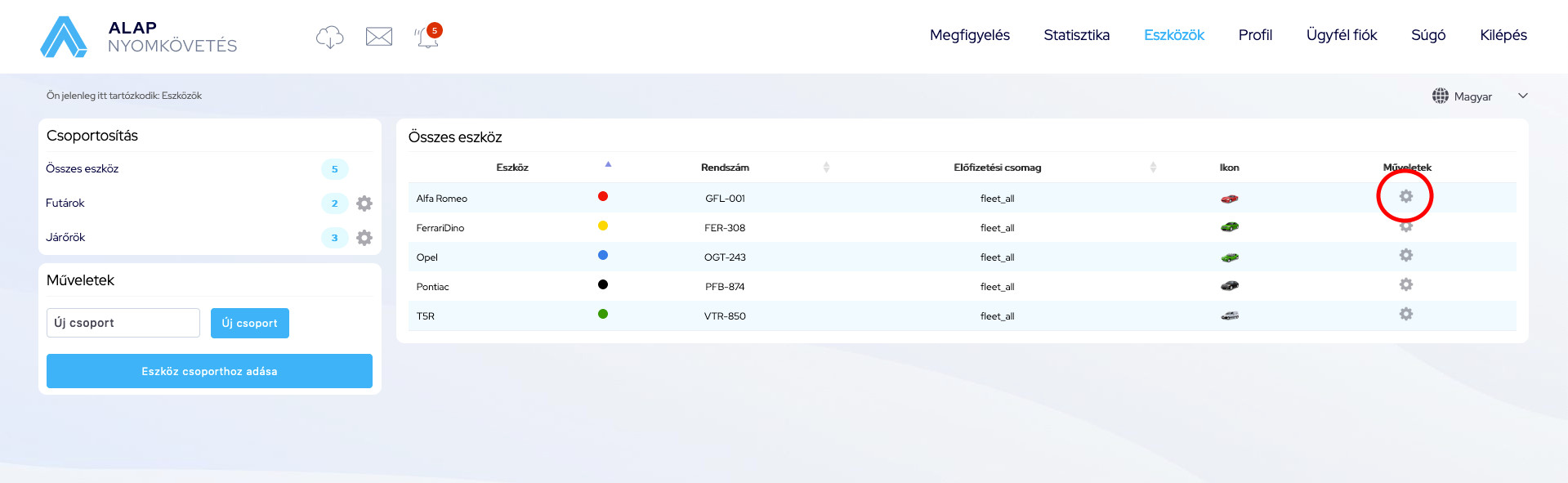Screen dimensions: 1568x483
Task: Open the notification bell with badge
Action: pos(427,36)
